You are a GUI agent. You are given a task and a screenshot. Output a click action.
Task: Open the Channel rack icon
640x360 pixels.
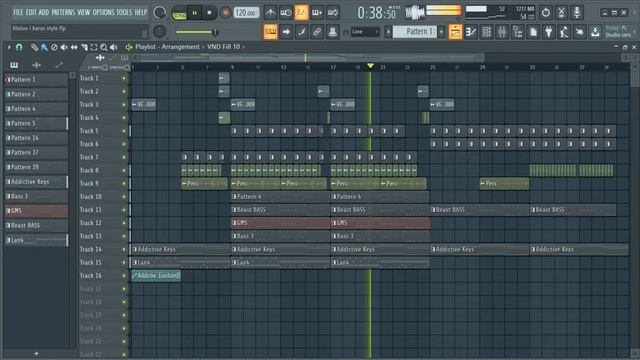click(486, 32)
